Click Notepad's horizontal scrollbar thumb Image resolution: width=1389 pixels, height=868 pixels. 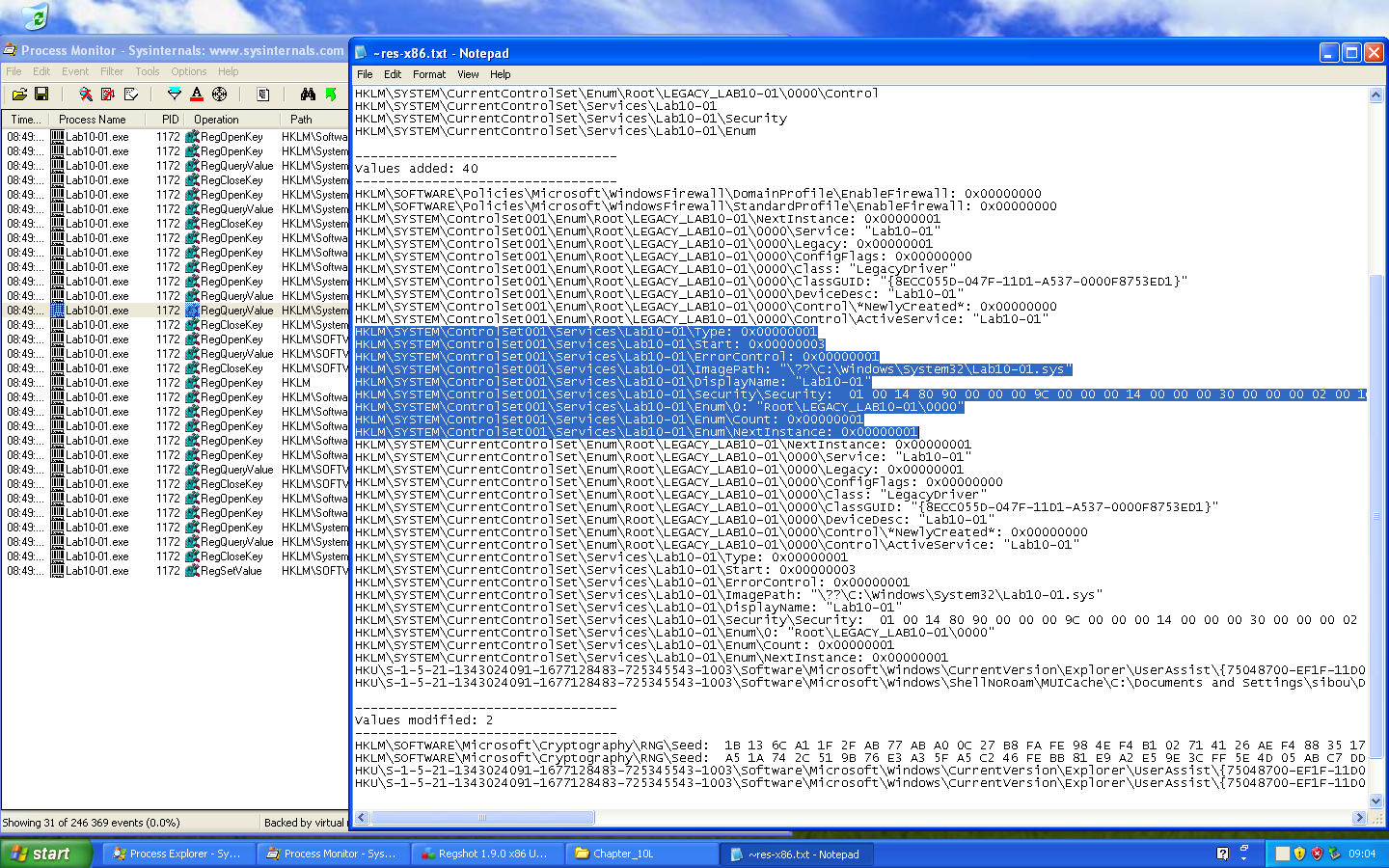coord(482,818)
